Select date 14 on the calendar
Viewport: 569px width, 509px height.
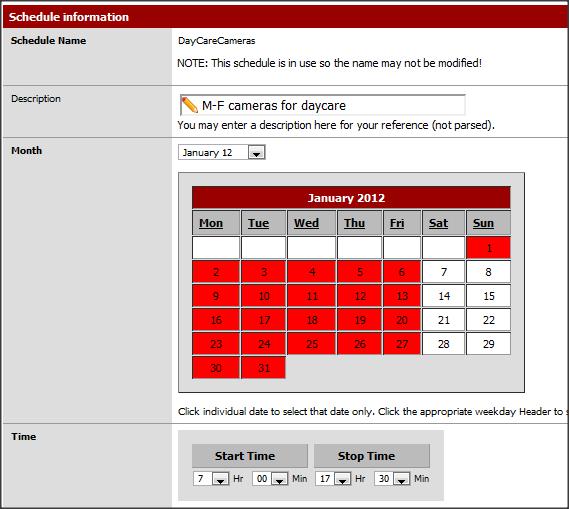point(443,296)
